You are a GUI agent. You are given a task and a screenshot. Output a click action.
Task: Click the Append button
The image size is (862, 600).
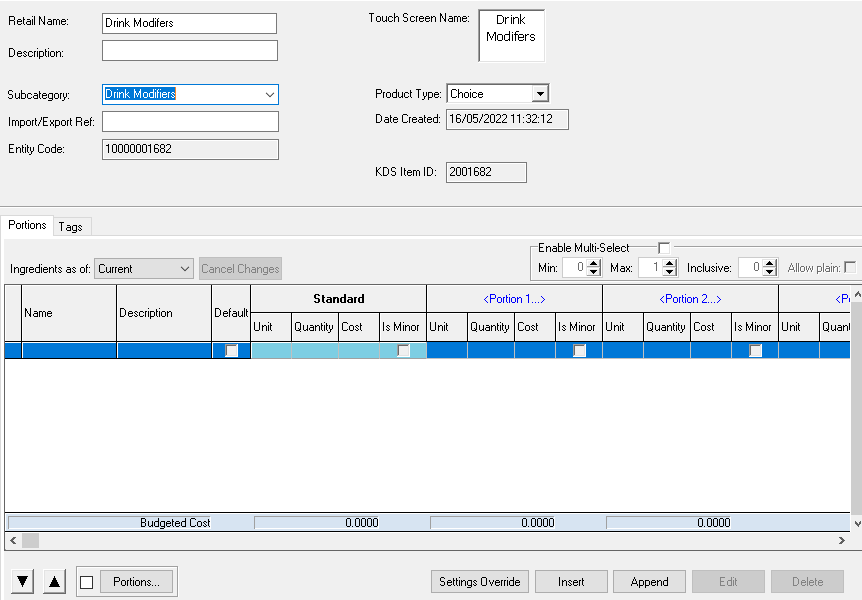click(649, 582)
